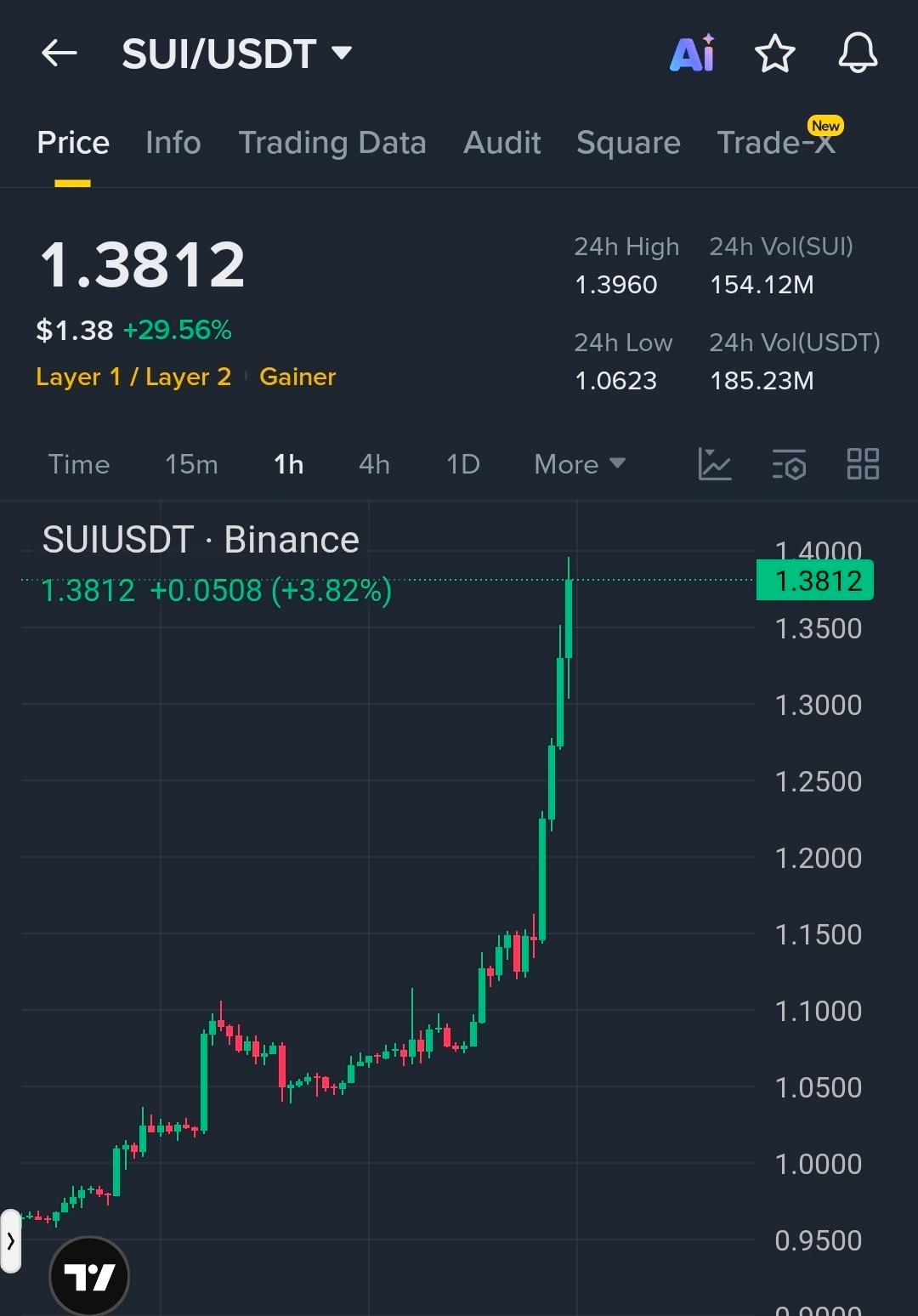The width and height of the screenshot is (918, 1316).
Task: Open the Trading Data tab
Action: tap(332, 143)
